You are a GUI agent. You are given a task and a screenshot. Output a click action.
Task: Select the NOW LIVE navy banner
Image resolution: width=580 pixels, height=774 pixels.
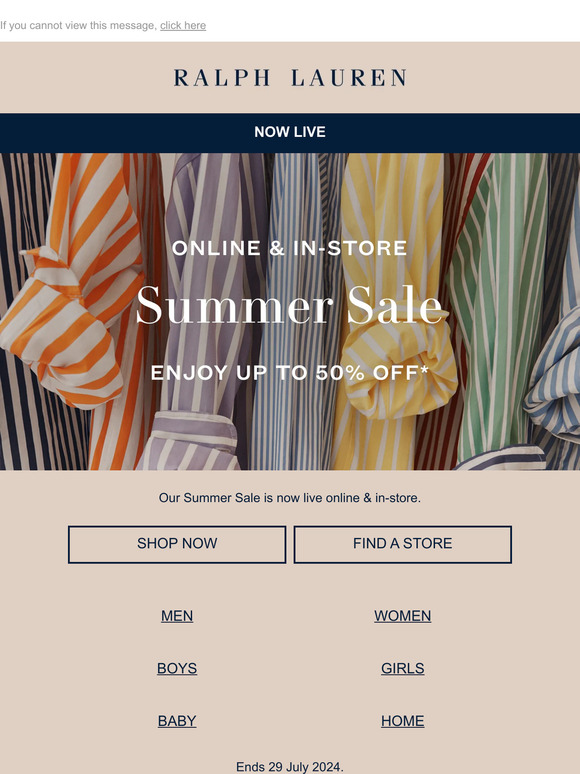(x=290, y=132)
